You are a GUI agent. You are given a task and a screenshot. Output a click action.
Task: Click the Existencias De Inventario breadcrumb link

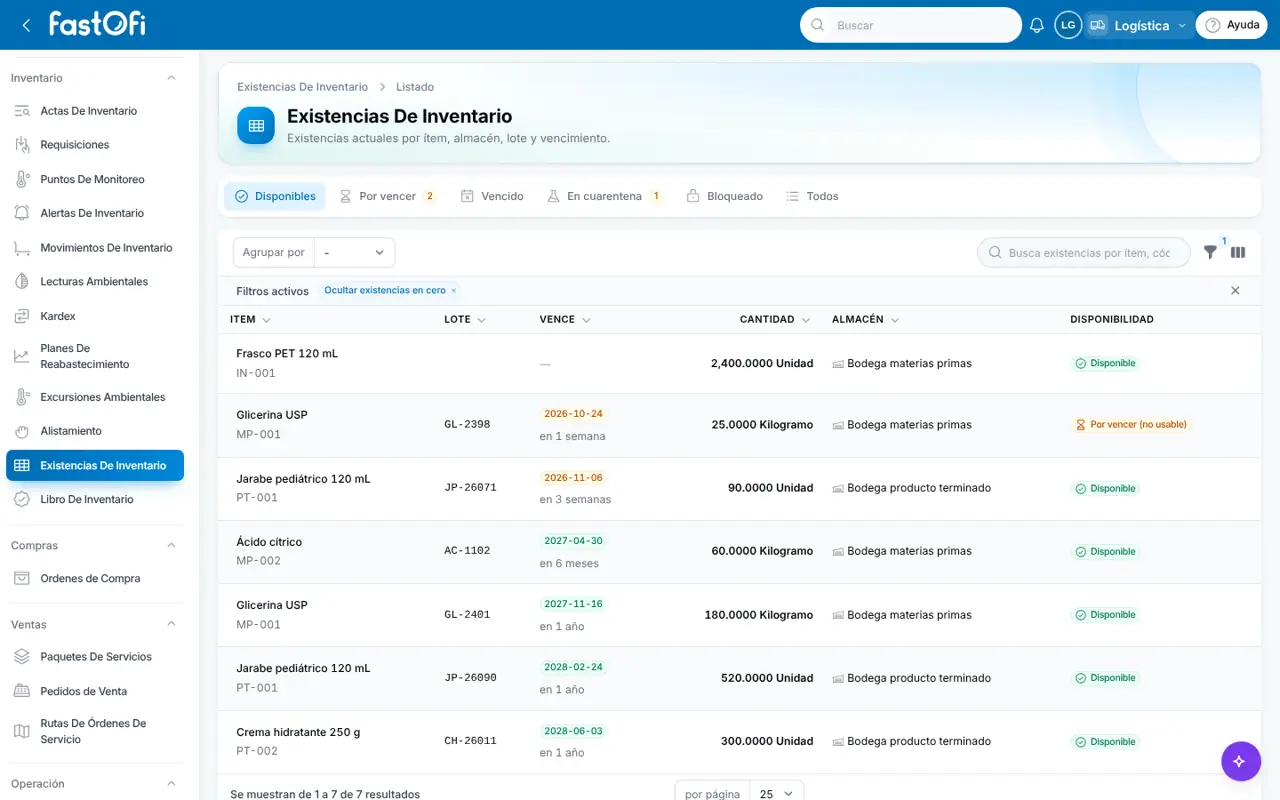click(x=302, y=87)
